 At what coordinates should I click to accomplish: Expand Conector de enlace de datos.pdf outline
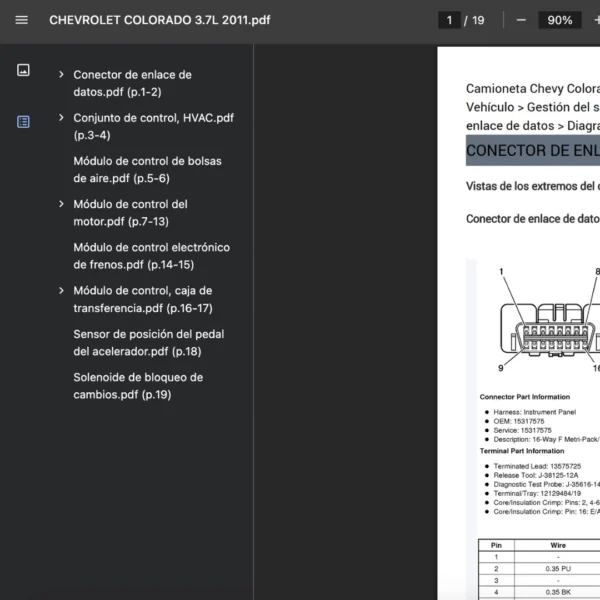(x=61, y=75)
